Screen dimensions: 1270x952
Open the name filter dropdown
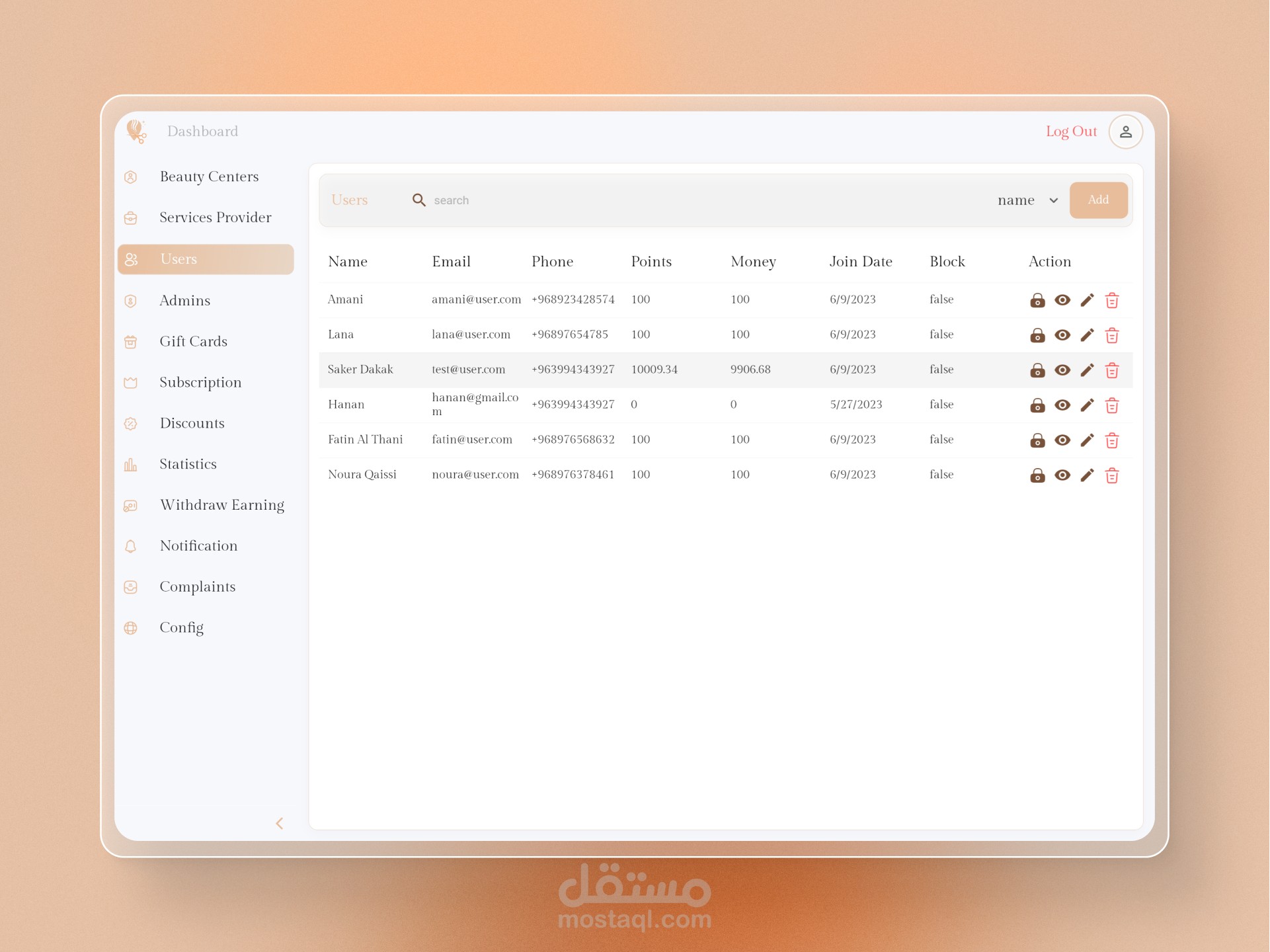point(1027,200)
